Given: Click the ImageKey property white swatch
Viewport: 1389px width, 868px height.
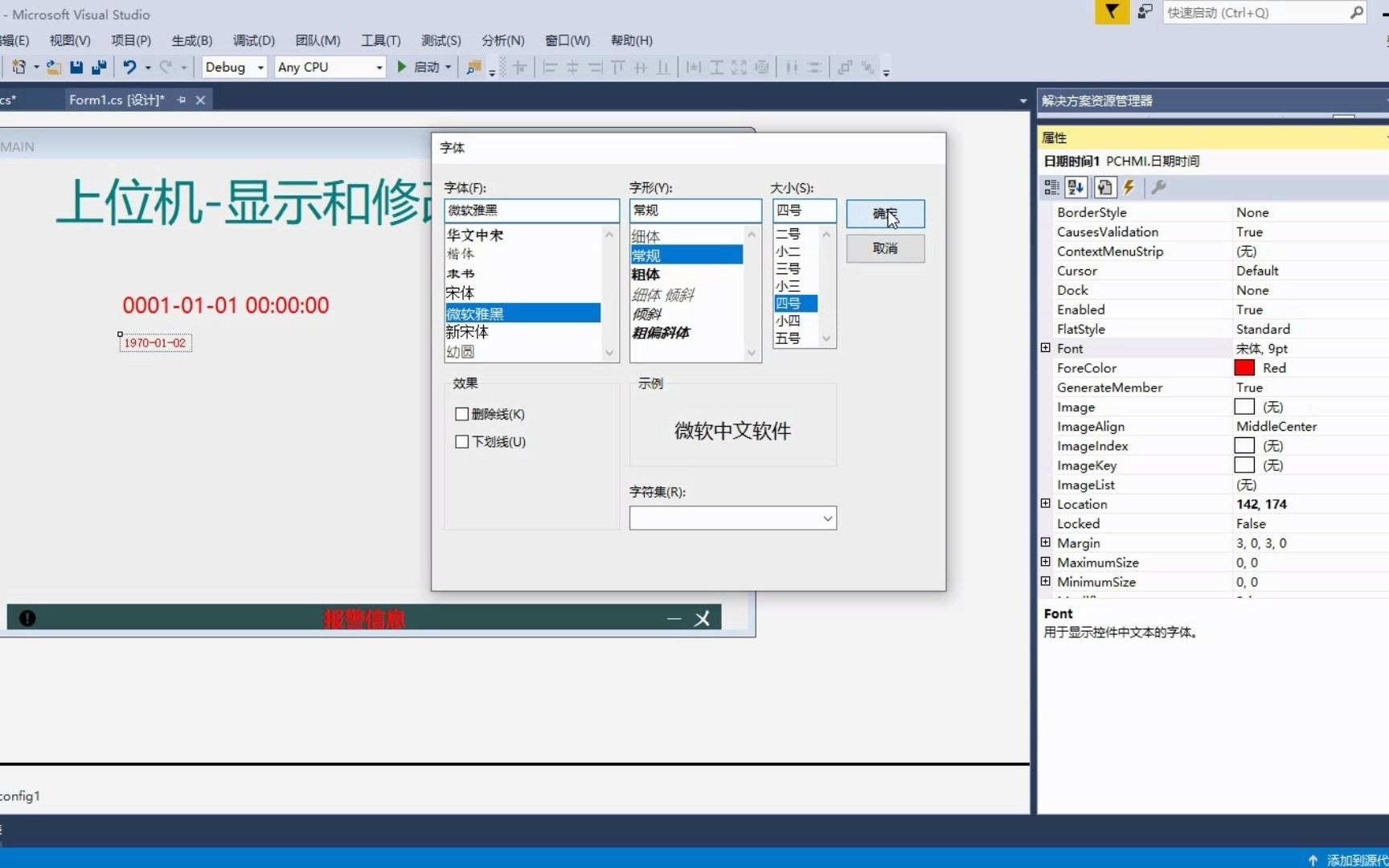Looking at the screenshot, I should coord(1244,465).
